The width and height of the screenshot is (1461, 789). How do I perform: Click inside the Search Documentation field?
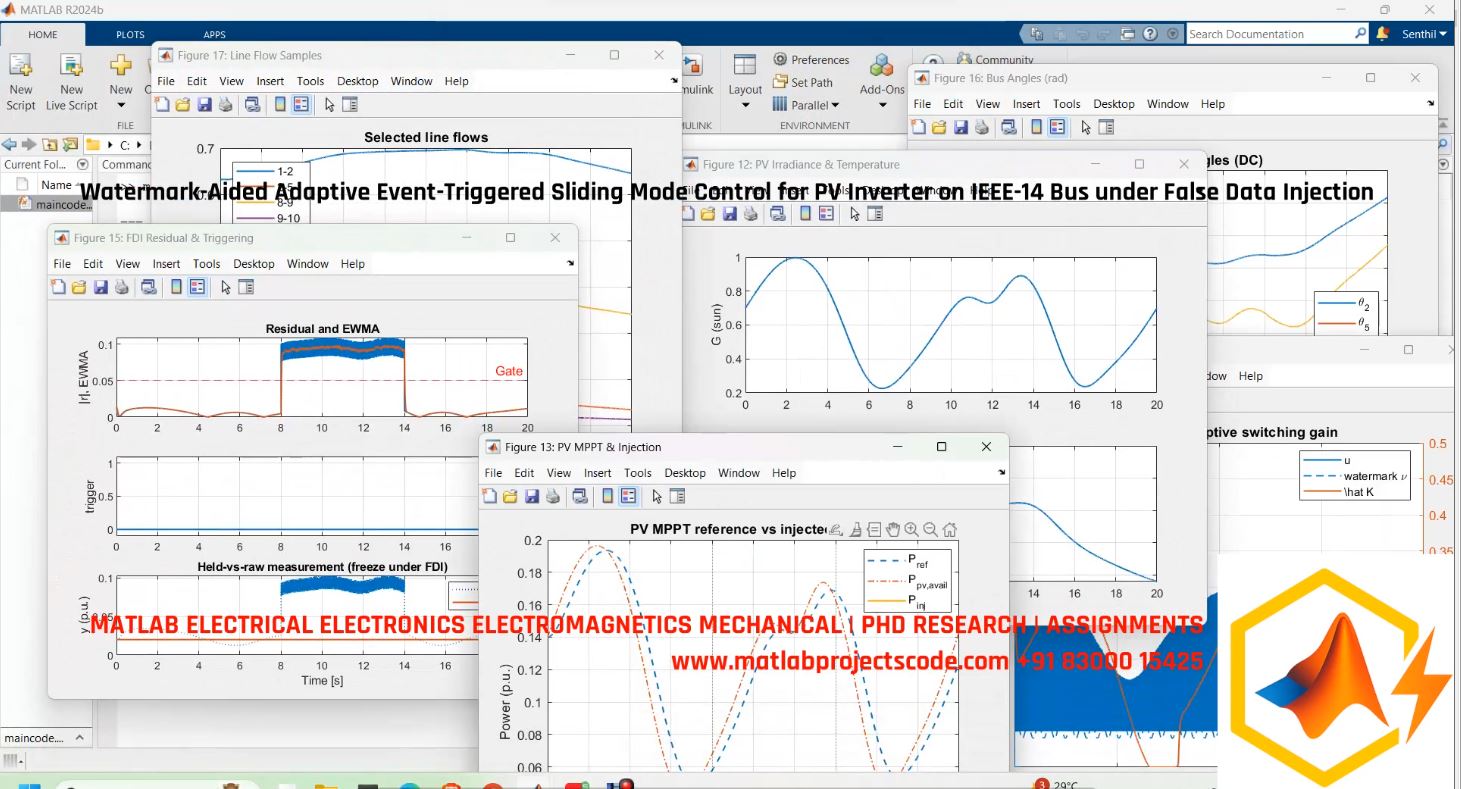point(1270,33)
